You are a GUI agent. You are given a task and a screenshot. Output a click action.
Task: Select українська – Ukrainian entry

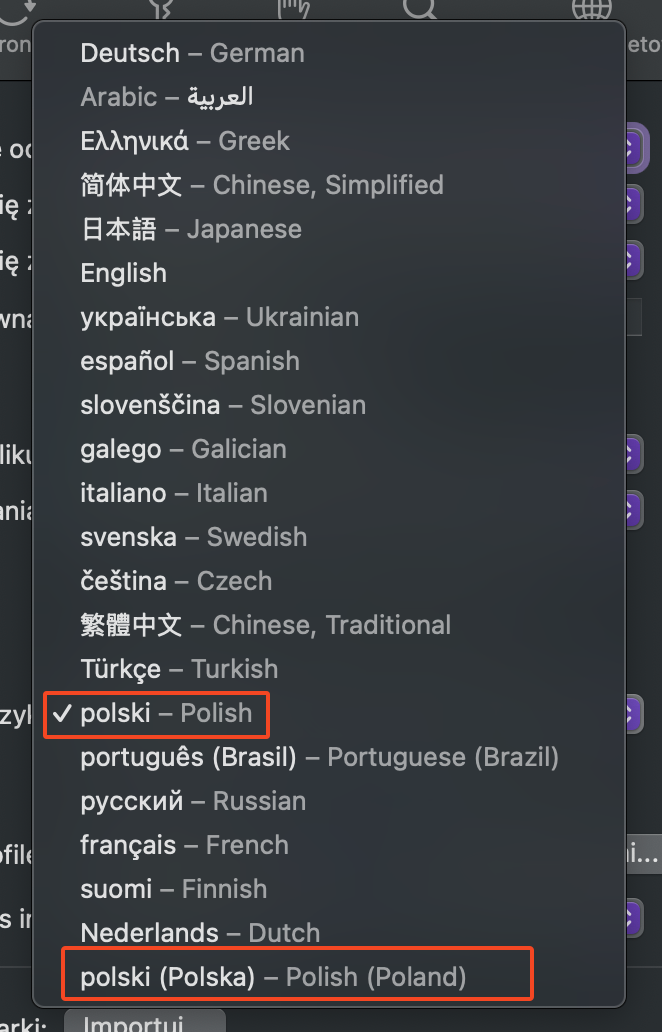(x=219, y=317)
